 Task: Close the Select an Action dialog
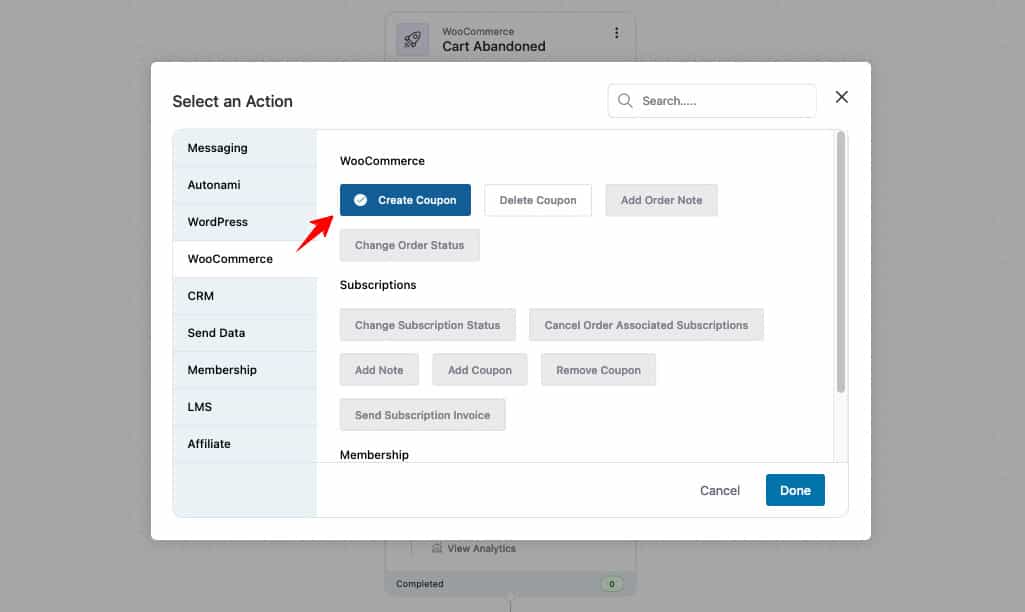[x=841, y=97]
